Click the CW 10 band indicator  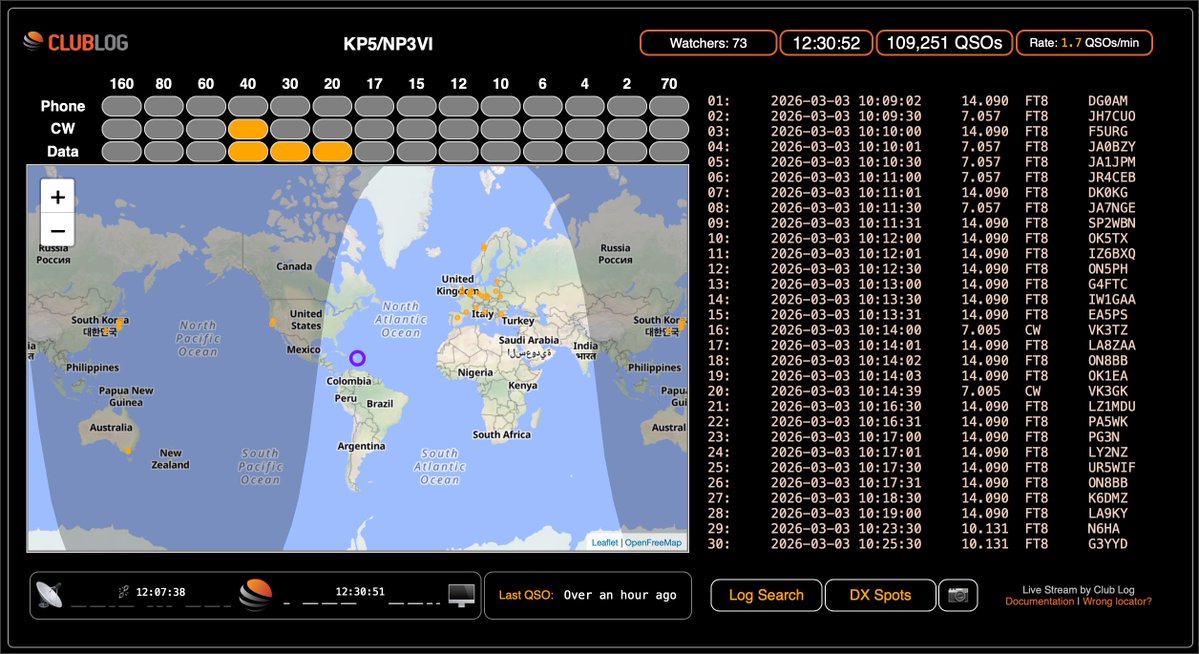coord(501,129)
